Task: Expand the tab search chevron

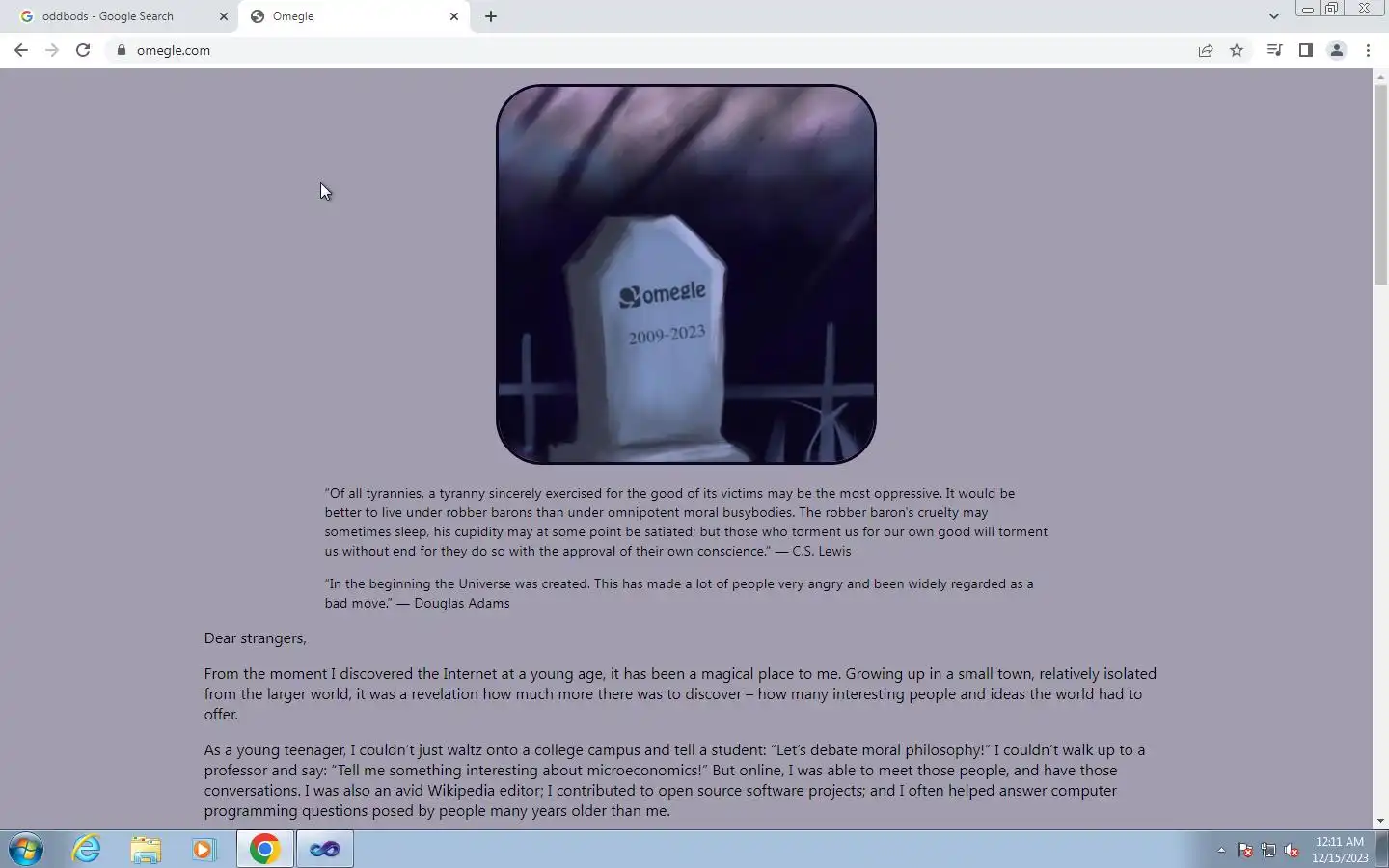Action: [x=1274, y=16]
